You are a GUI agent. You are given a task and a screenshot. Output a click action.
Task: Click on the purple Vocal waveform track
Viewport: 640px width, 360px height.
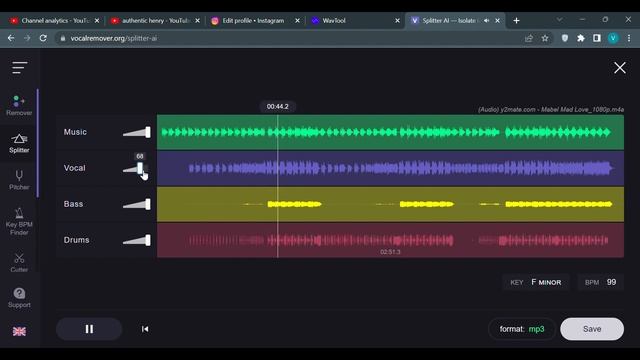click(390, 168)
